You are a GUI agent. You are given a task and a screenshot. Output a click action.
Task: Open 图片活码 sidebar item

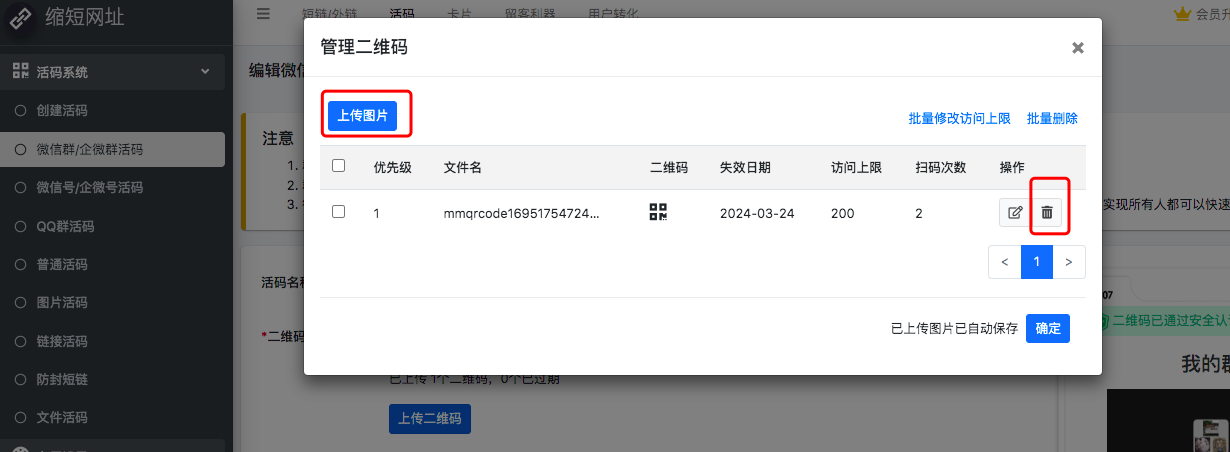(x=62, y=303)
